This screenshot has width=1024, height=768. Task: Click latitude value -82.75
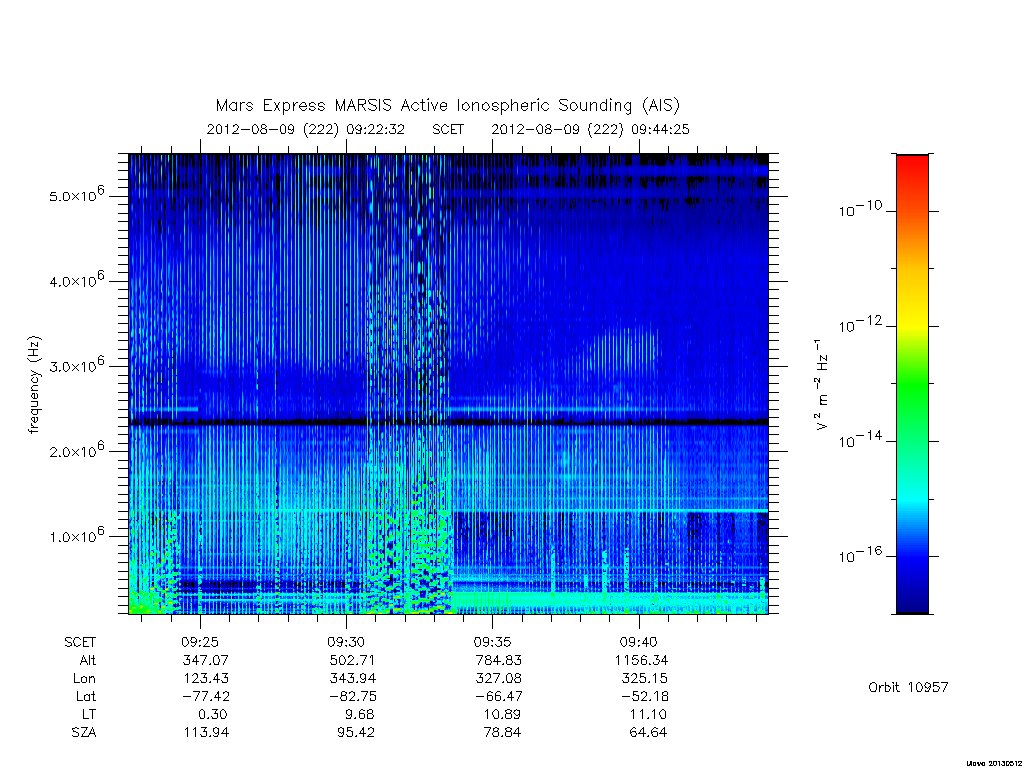point(352,696)
